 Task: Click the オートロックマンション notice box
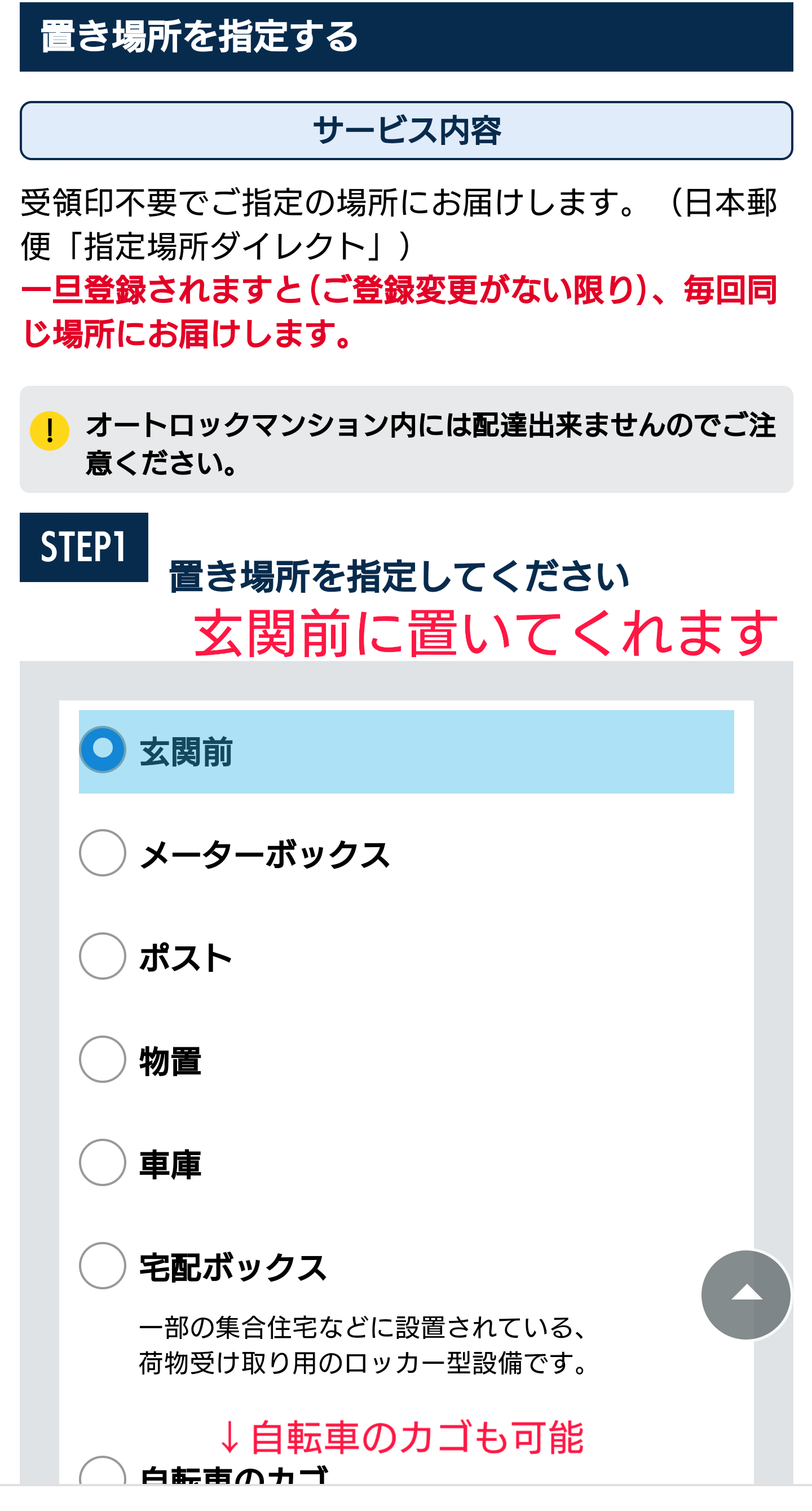(407, 439)
